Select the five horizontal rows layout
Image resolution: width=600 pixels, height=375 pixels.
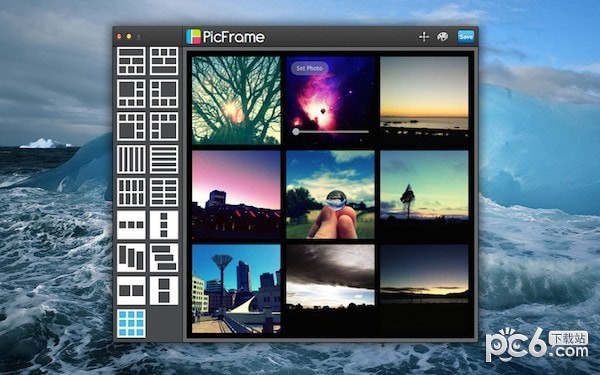click(164, 159)
